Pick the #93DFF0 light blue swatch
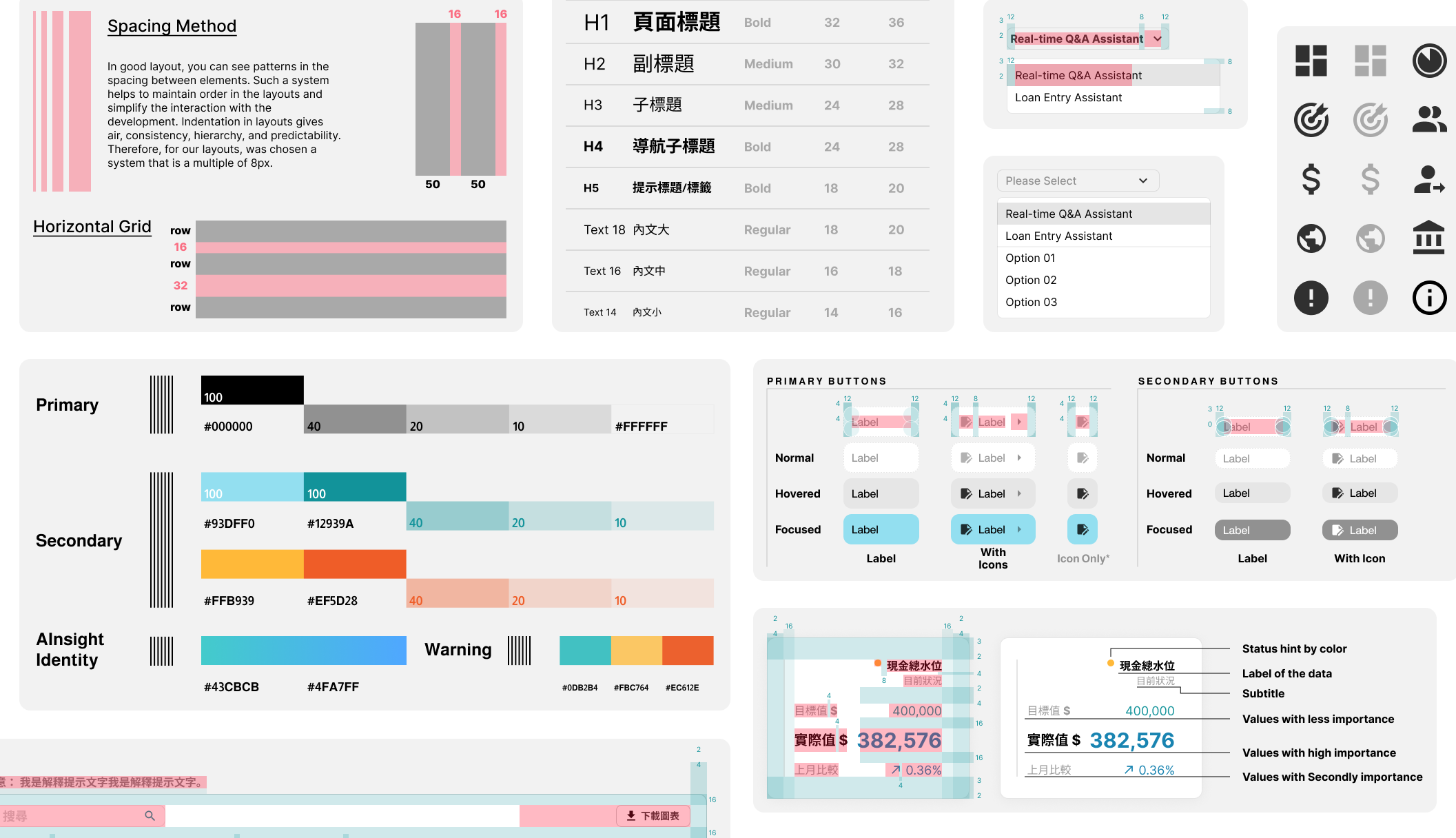 pos(252,487)
